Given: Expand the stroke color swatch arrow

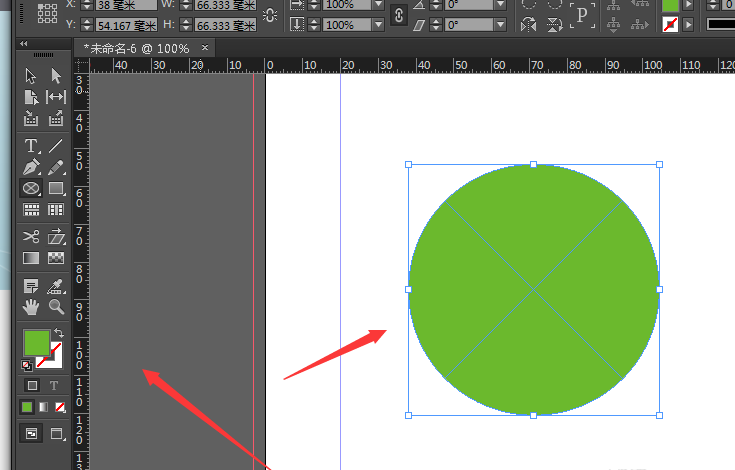Looking at the screenshot, I should pyautogui.click(x=688, y=24).
